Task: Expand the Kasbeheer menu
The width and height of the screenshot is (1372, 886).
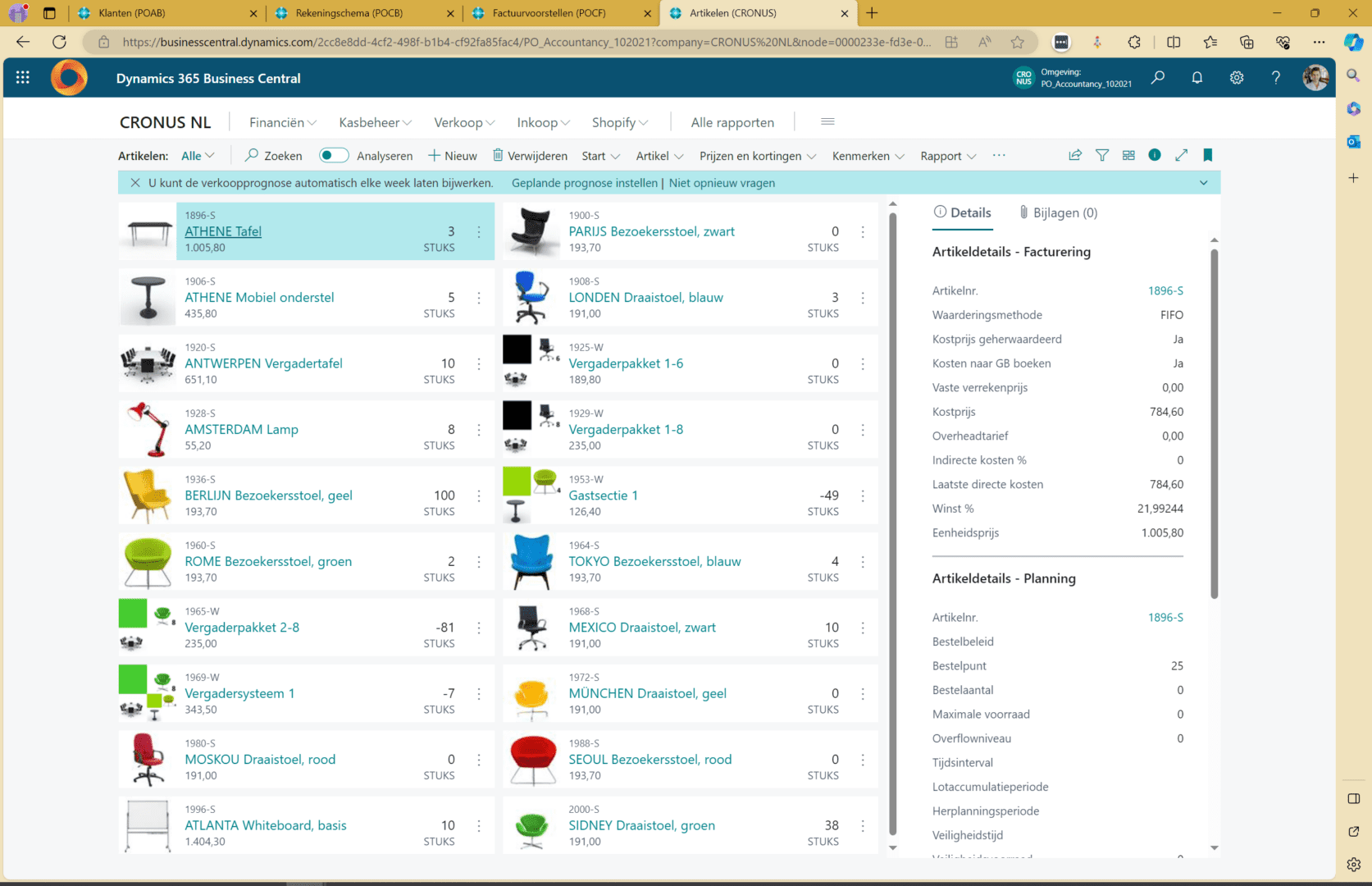Action: pos(375,122)
